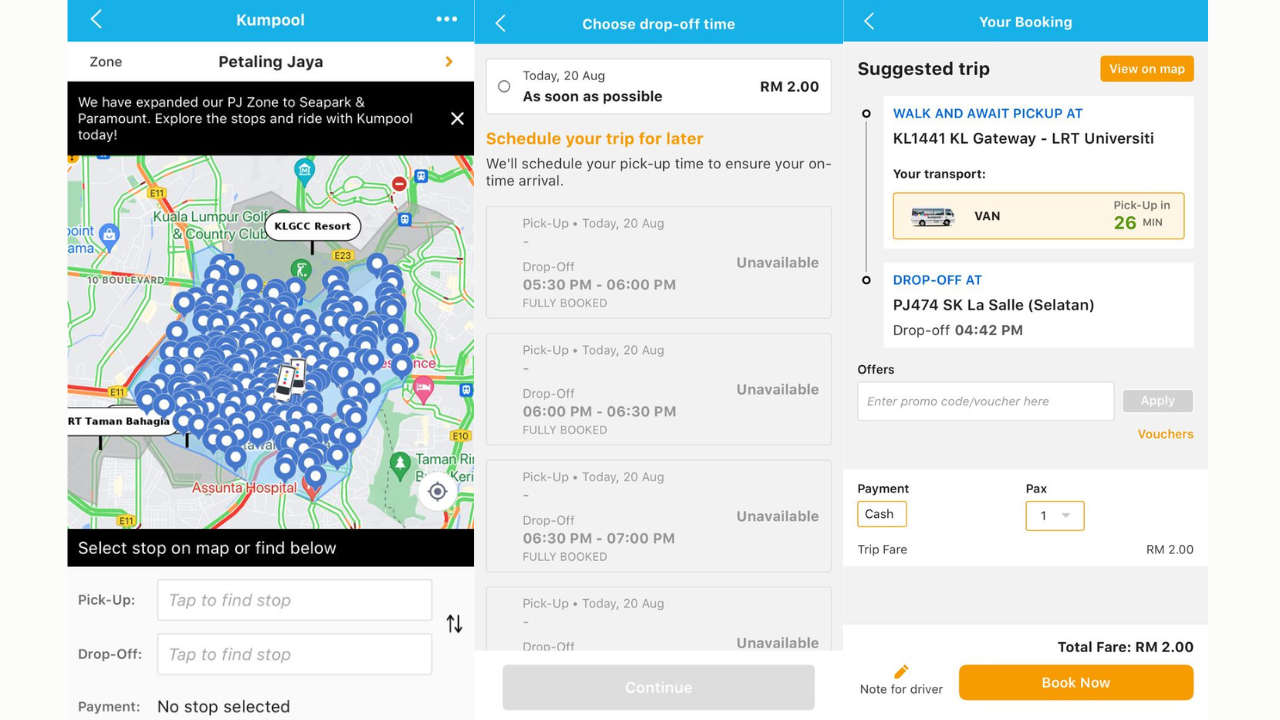
Task: Click the Schedule your trip for later heading
Action: coord(595,139)
